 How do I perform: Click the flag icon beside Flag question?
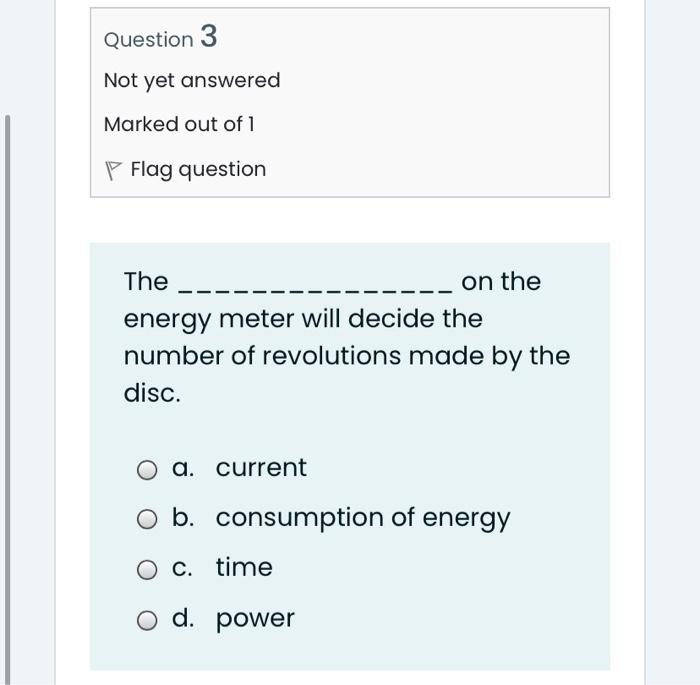click(112, 171)
